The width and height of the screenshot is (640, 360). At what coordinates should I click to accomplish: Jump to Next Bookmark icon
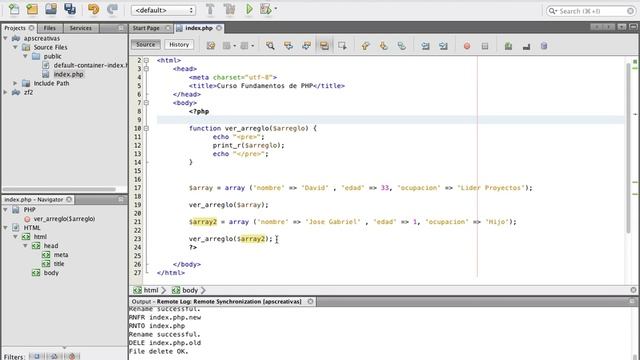(384, 46)
